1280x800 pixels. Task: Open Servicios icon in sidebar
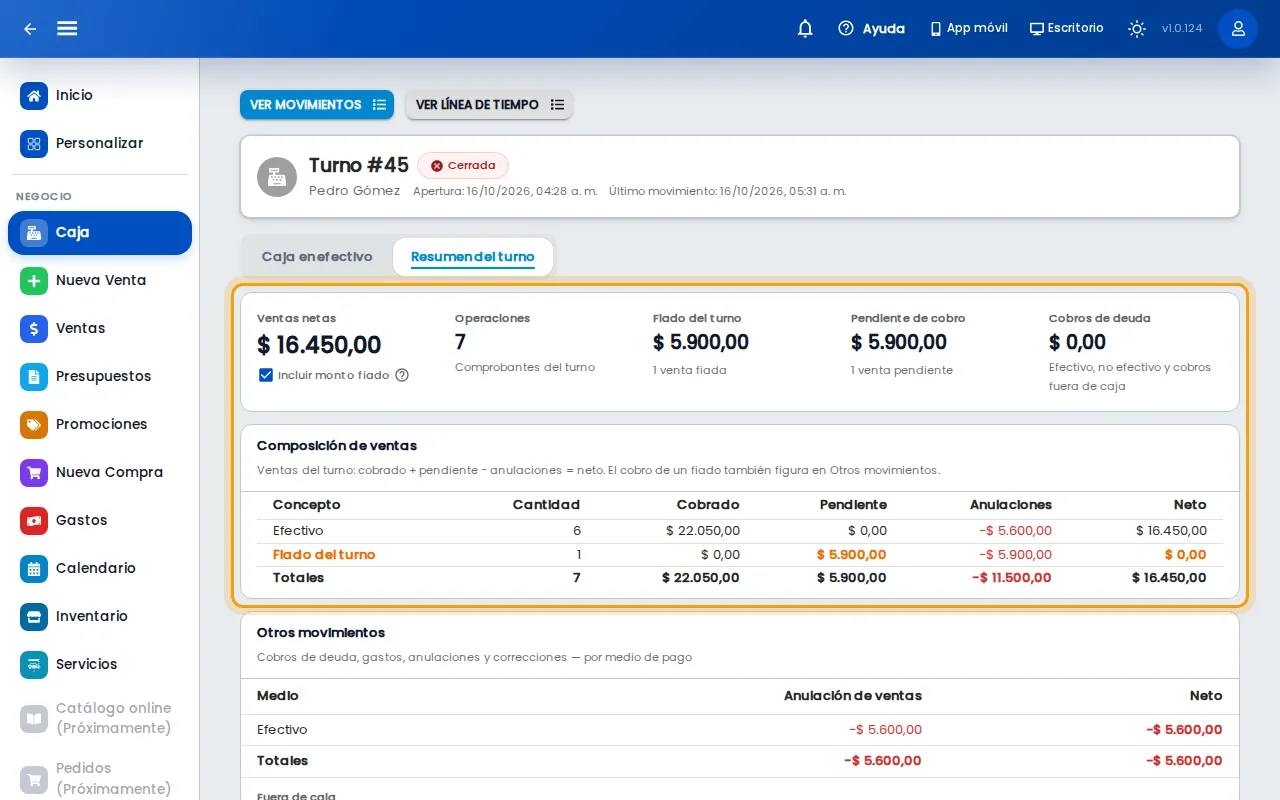(x=34, y=665)
